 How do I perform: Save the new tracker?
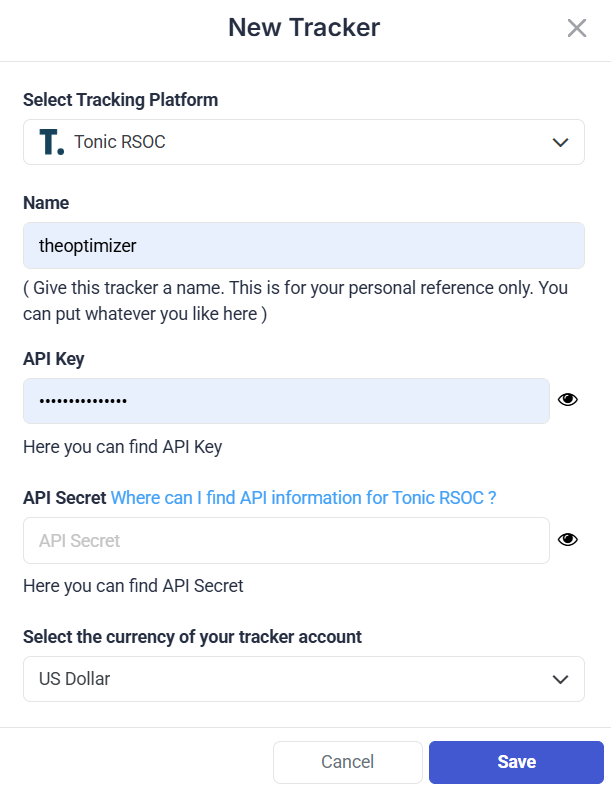pyautogui.click(x=516, y=762)
